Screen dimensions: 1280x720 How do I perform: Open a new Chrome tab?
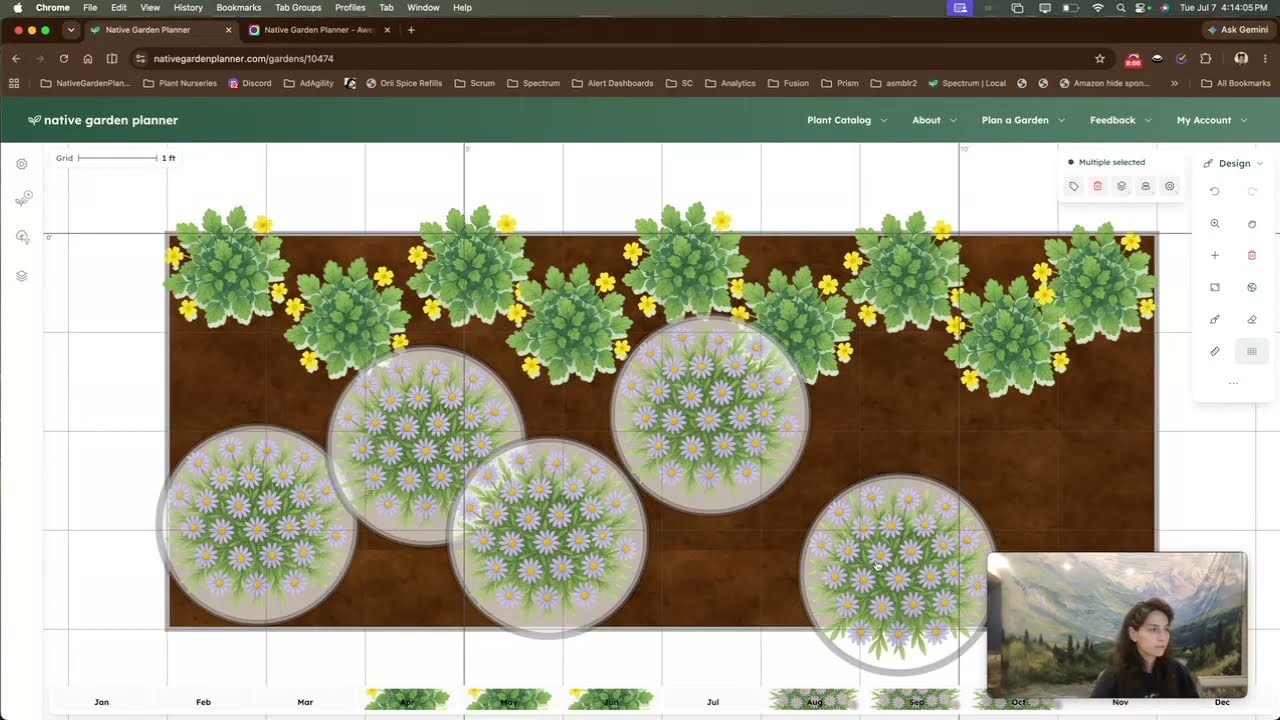point(411,30)
